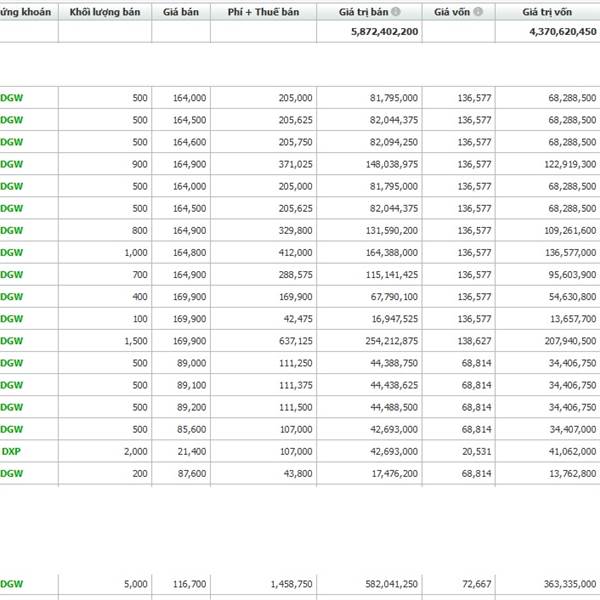This screenshot has width=600, height=600.
Task: Click fee value 1,458,750
Action: [292, 584]
